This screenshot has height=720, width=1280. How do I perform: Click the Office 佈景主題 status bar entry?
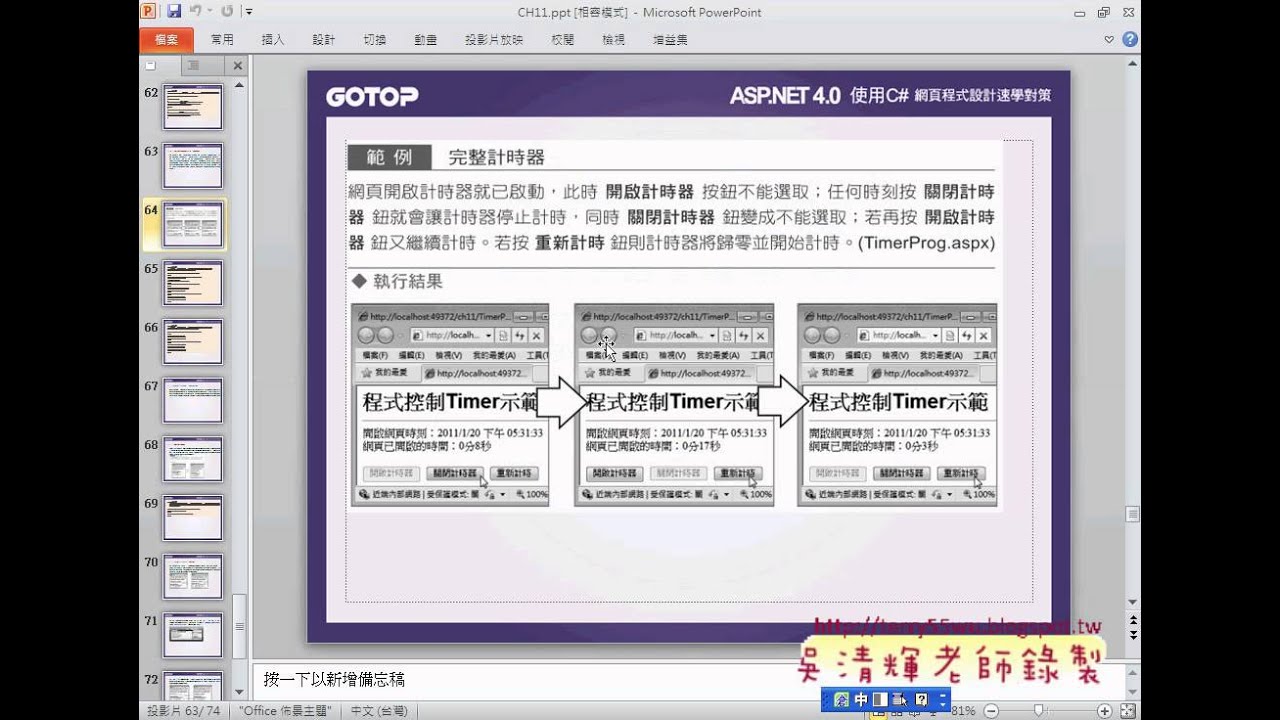pyautogui.click(x=287, y=711)
